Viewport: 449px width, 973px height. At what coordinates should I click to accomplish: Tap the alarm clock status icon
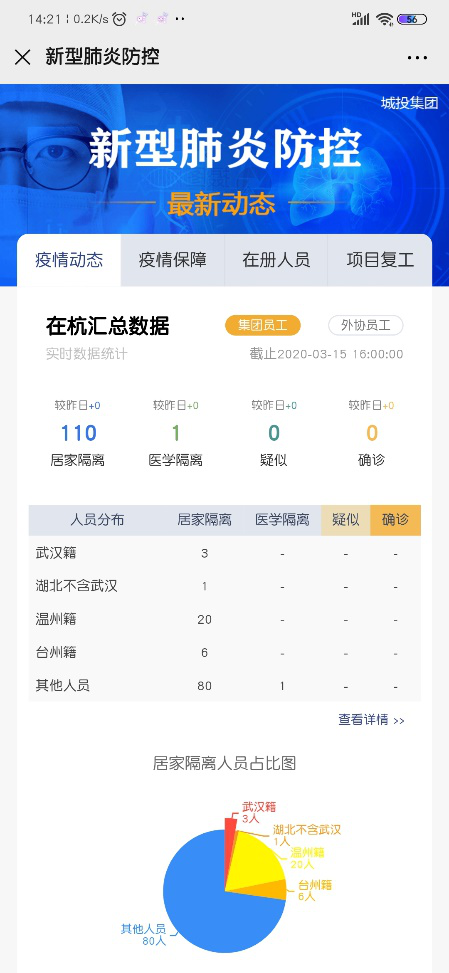point(119,19)
